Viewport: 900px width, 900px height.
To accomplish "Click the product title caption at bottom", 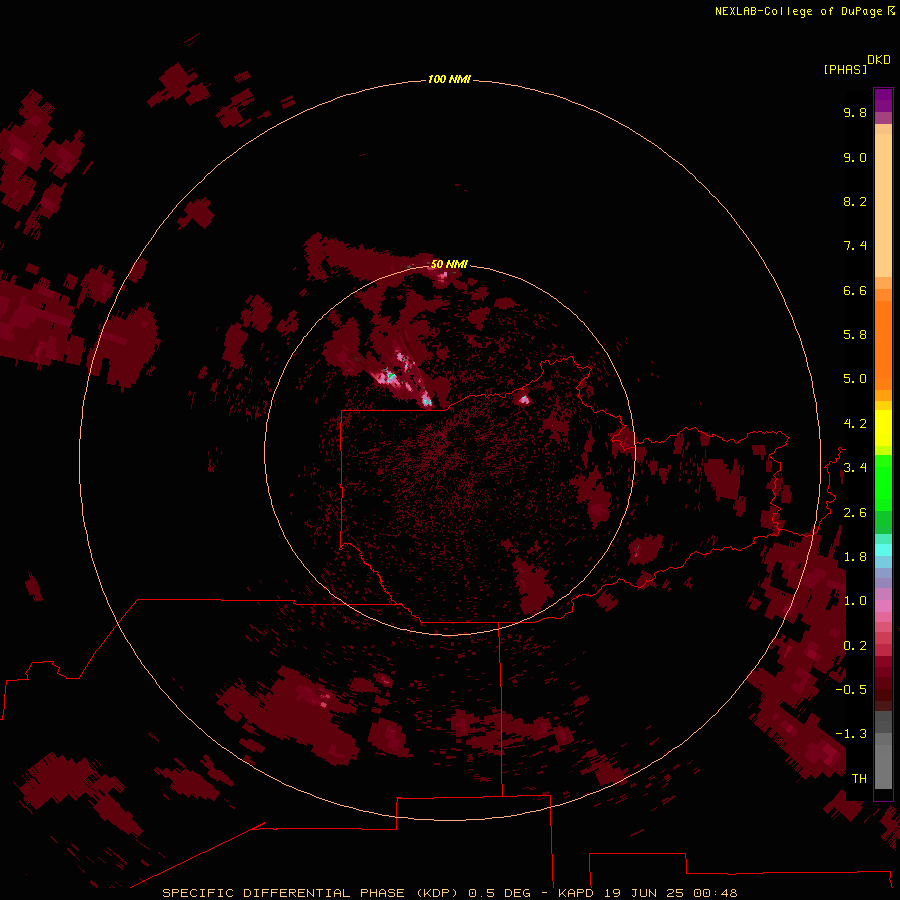I will point(449,893).
